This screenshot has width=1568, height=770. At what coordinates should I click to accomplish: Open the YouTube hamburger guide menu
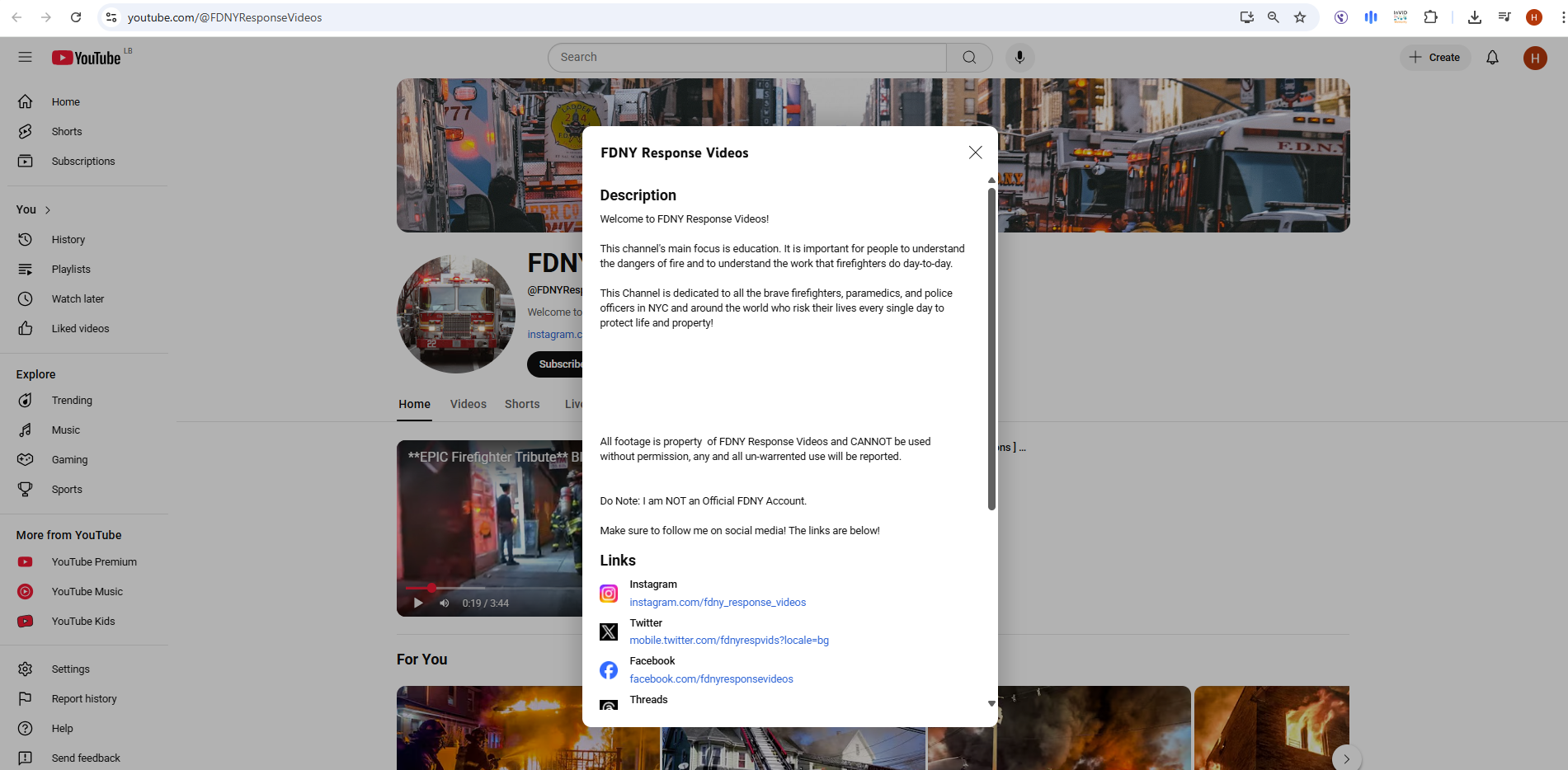coord(25,57)
